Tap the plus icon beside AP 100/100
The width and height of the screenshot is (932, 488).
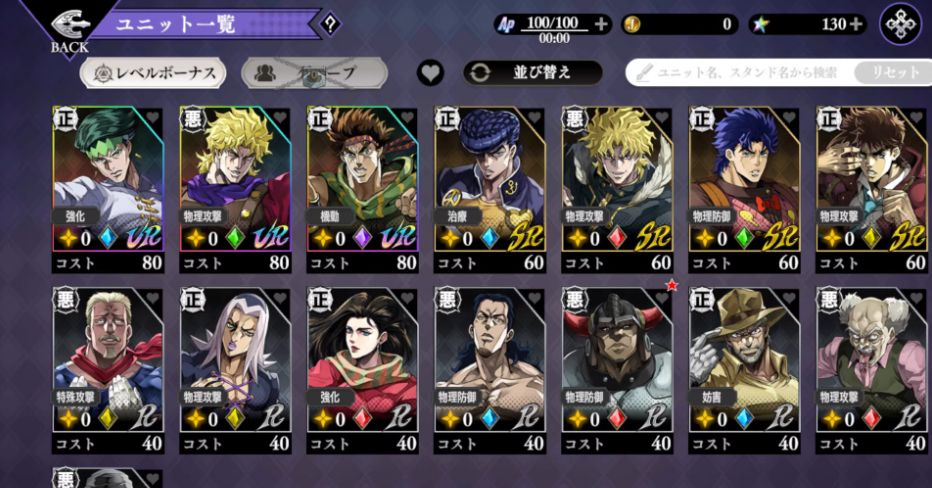pos(601,24)
